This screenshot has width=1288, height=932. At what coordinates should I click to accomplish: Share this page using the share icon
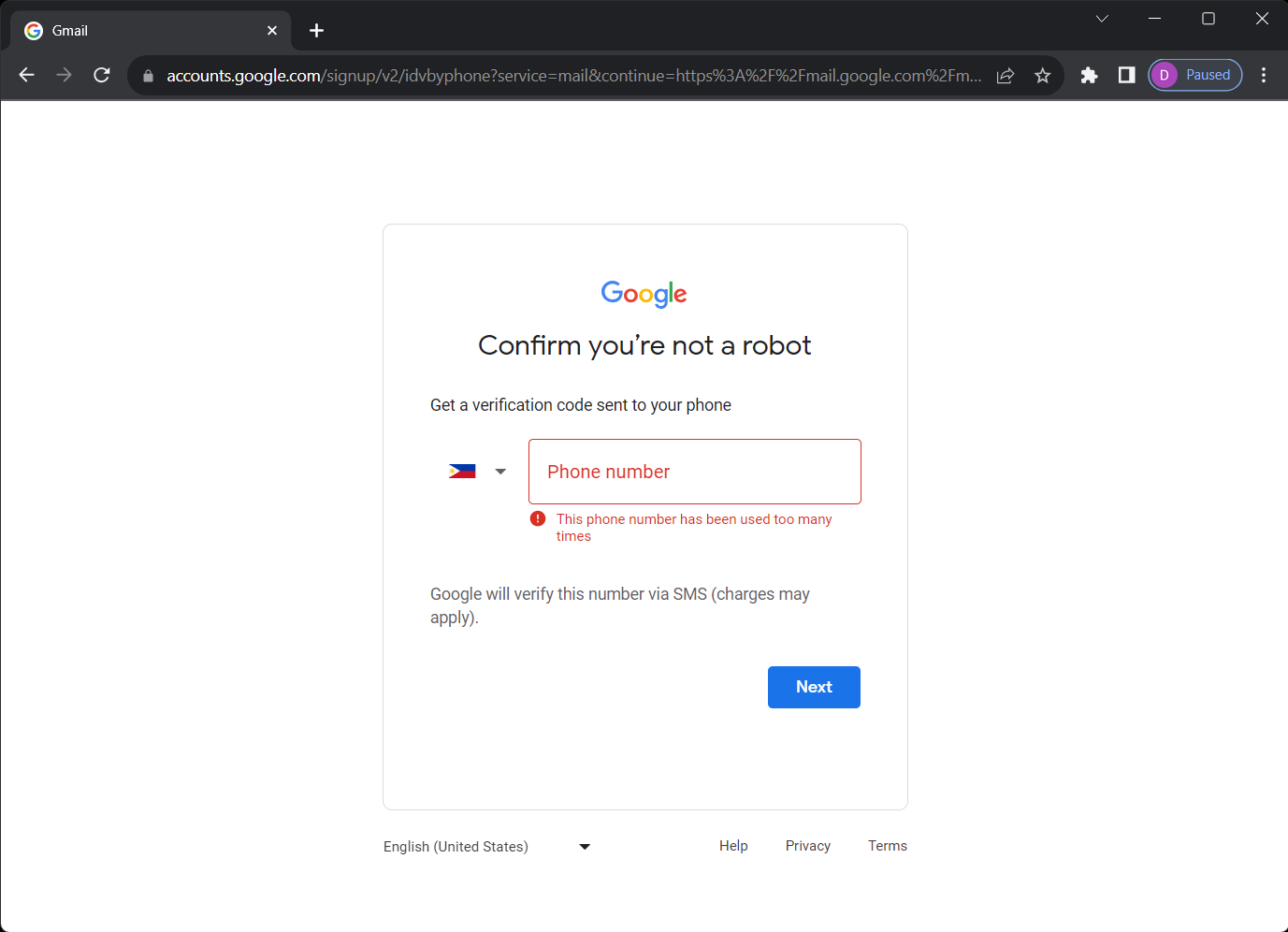coord(1006,76)
